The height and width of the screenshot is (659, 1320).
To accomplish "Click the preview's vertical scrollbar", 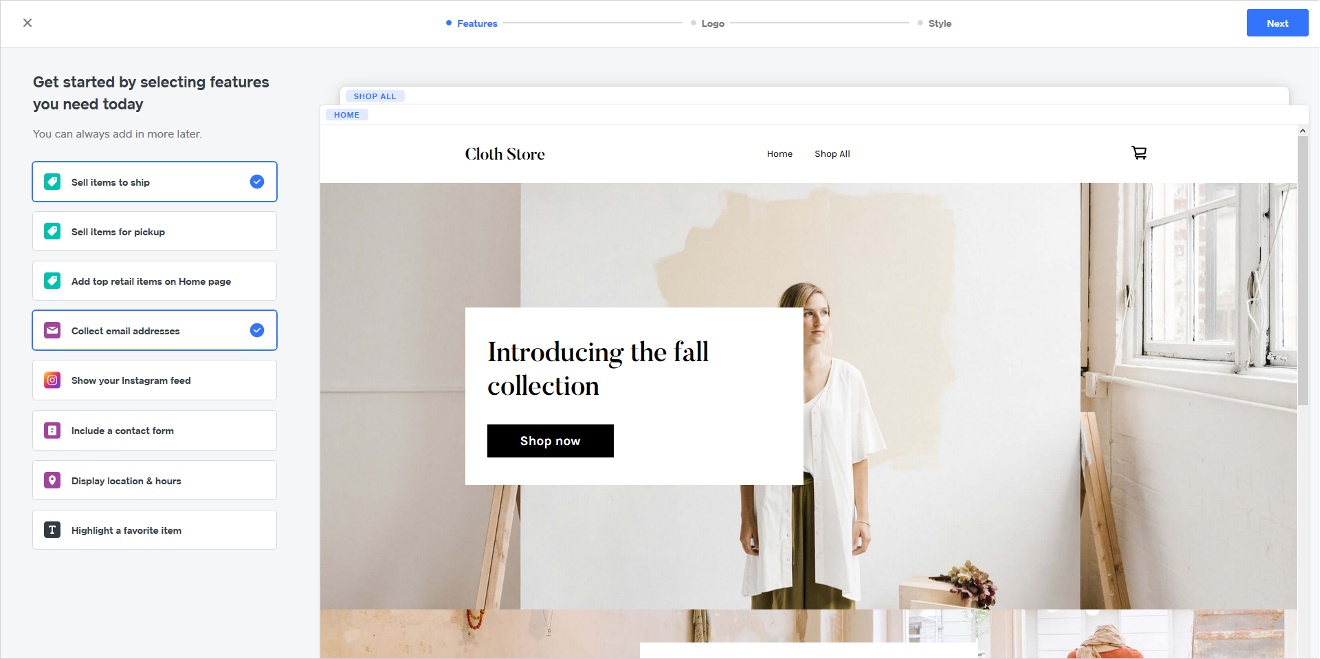I will click(1303, 270).
